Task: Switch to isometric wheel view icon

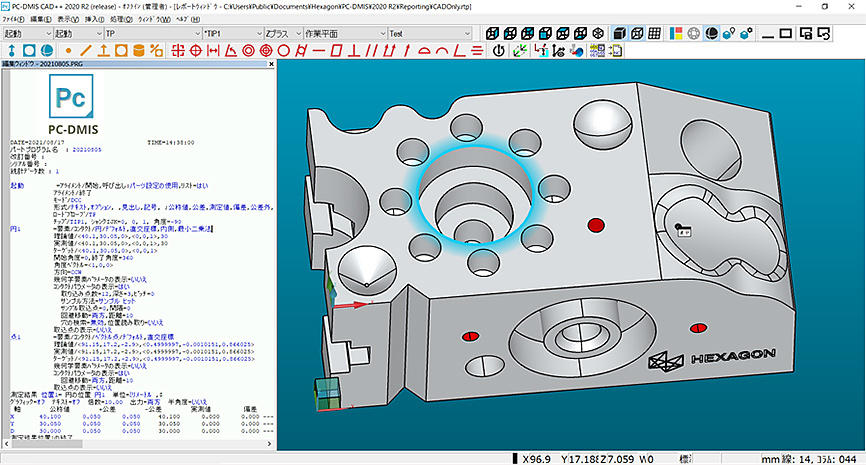Action: click(598, 34)
